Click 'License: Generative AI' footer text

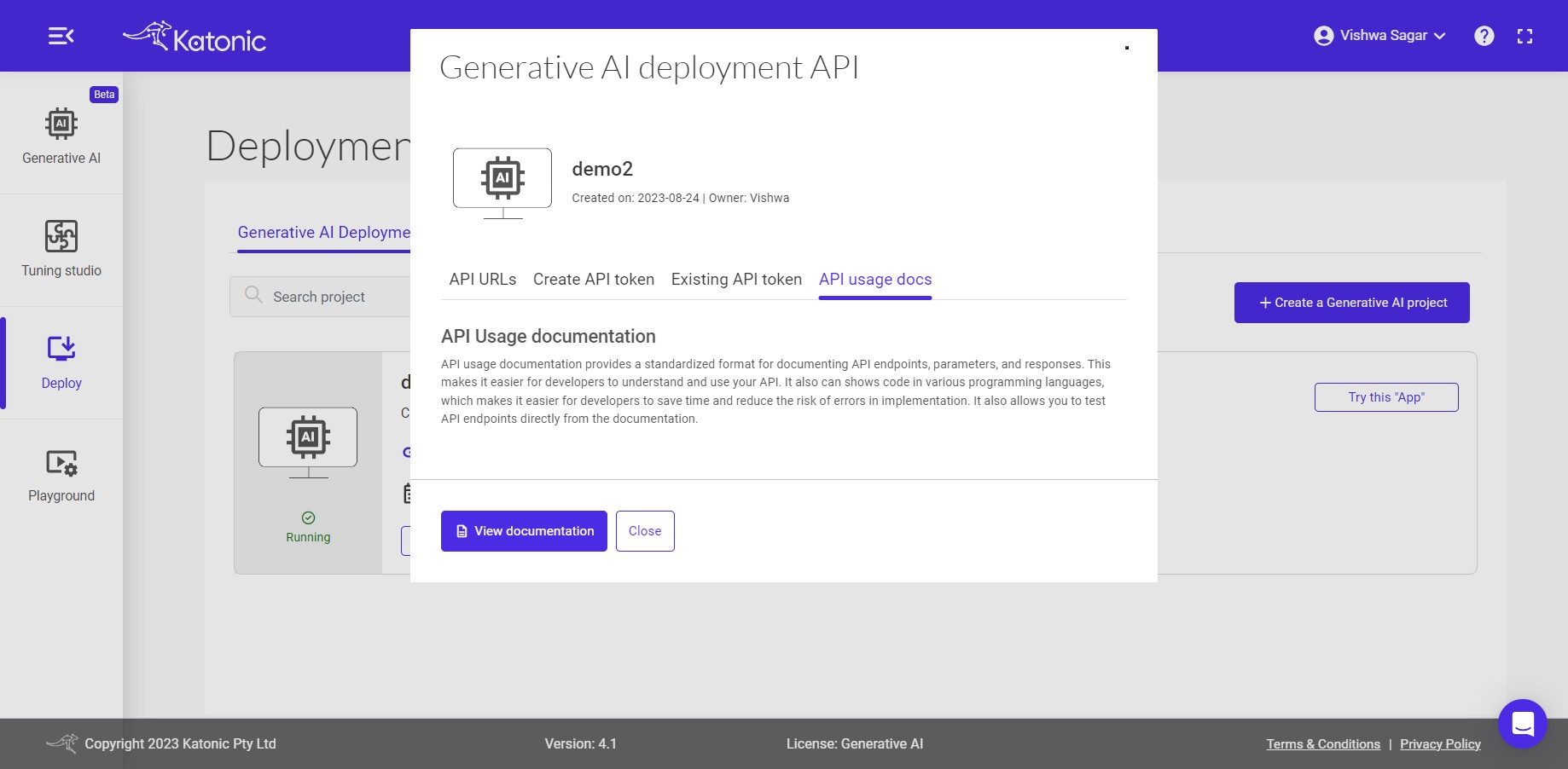[855, 743]
